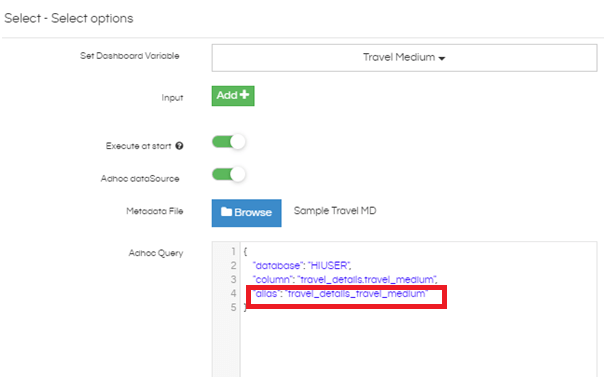Click the help icon beside Execute at start
Screen dimensions: 605x379
[x=179, y=146]
